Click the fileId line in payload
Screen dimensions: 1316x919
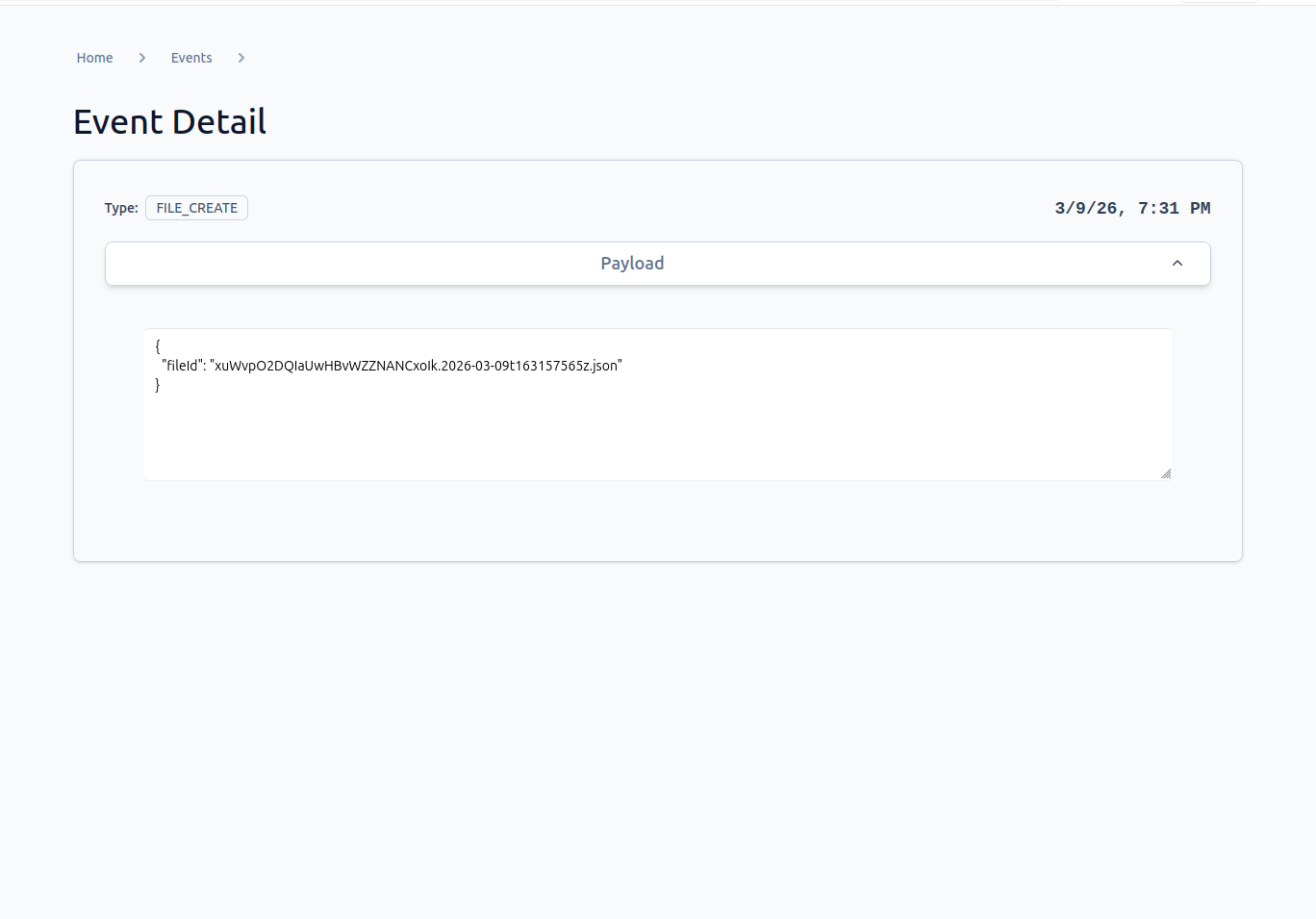[392, 366]
